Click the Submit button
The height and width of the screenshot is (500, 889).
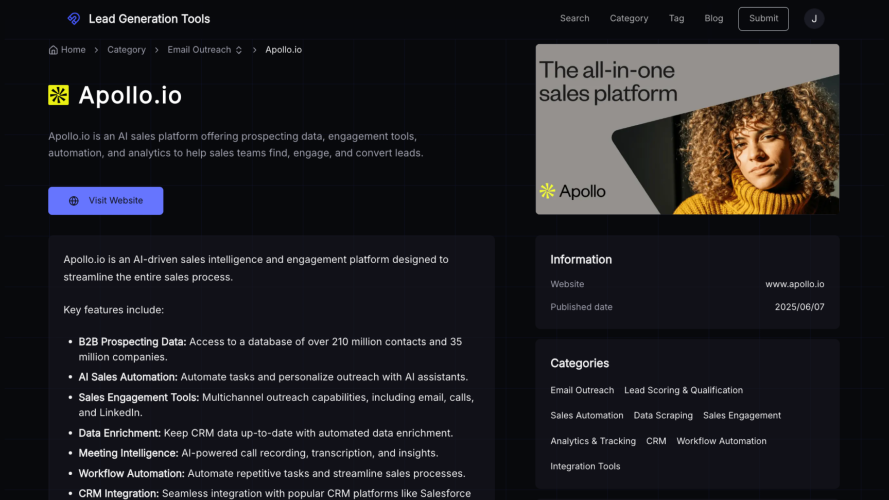click(x=763, y=19)
